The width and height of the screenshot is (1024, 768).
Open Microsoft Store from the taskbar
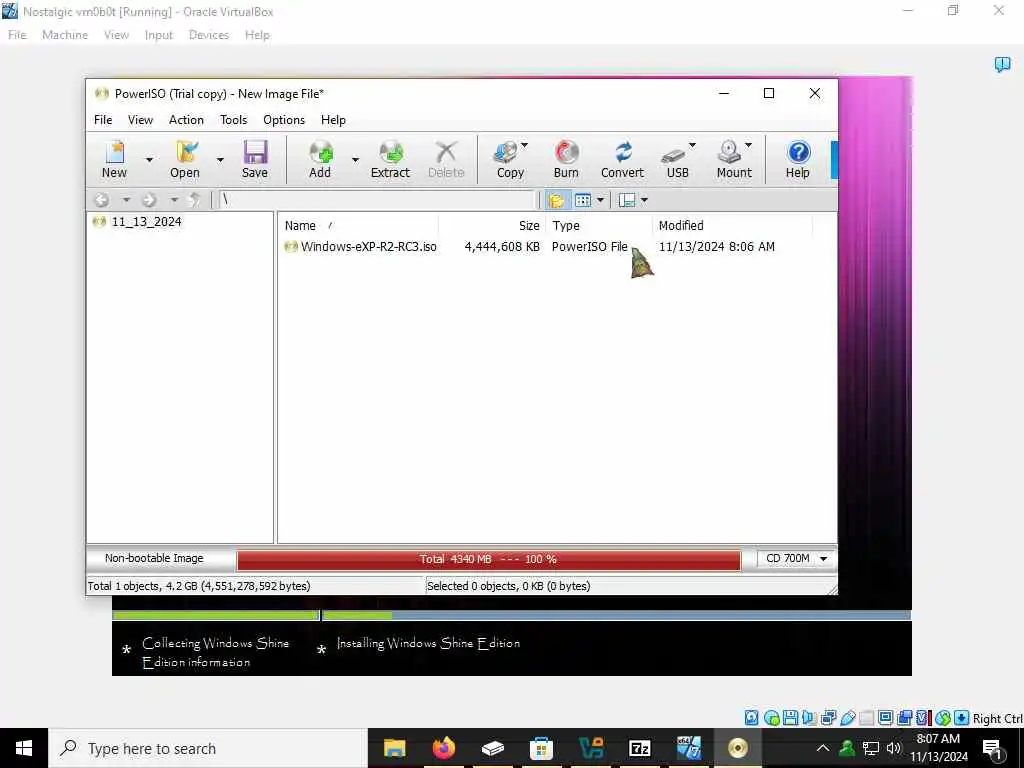point(541,748)
